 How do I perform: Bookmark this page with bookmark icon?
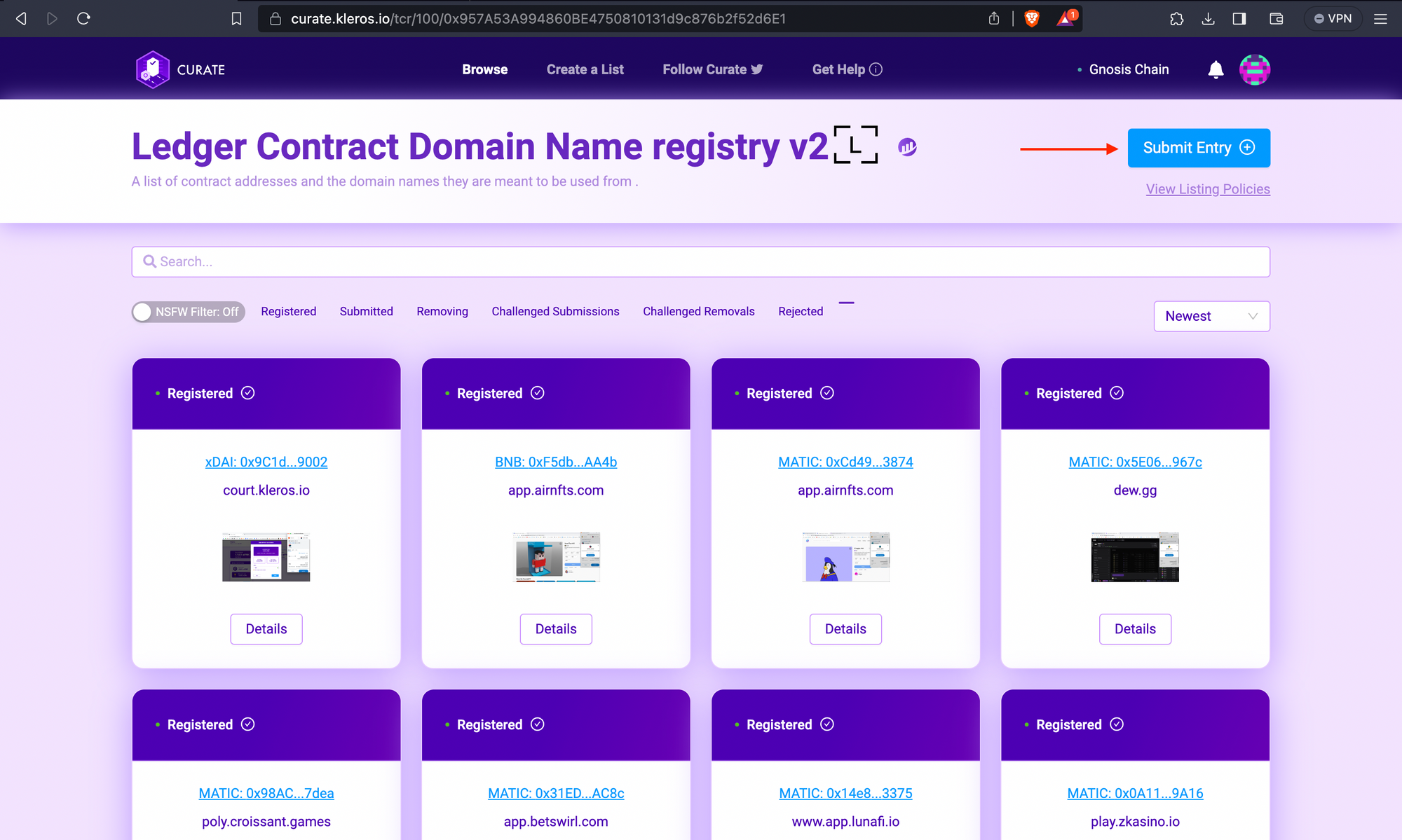(236, 19)
